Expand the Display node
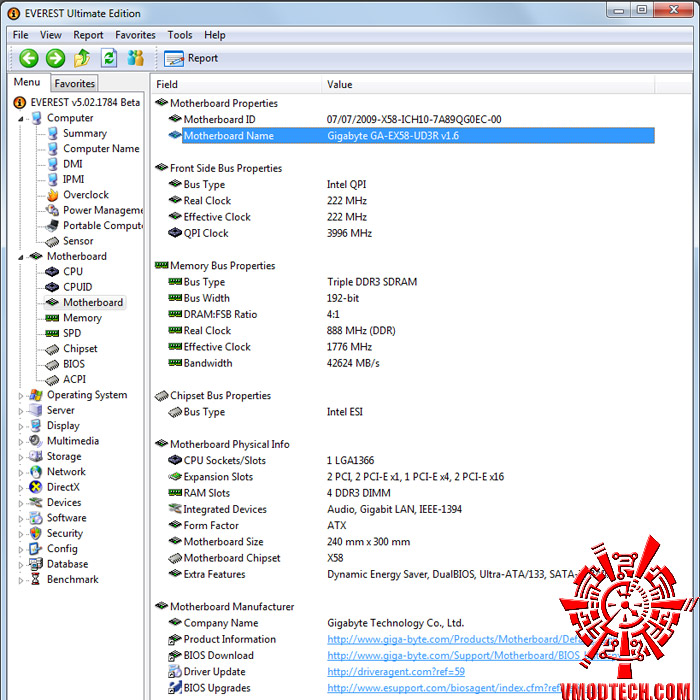Screen dimensions: 700x700 click(21, 426)
